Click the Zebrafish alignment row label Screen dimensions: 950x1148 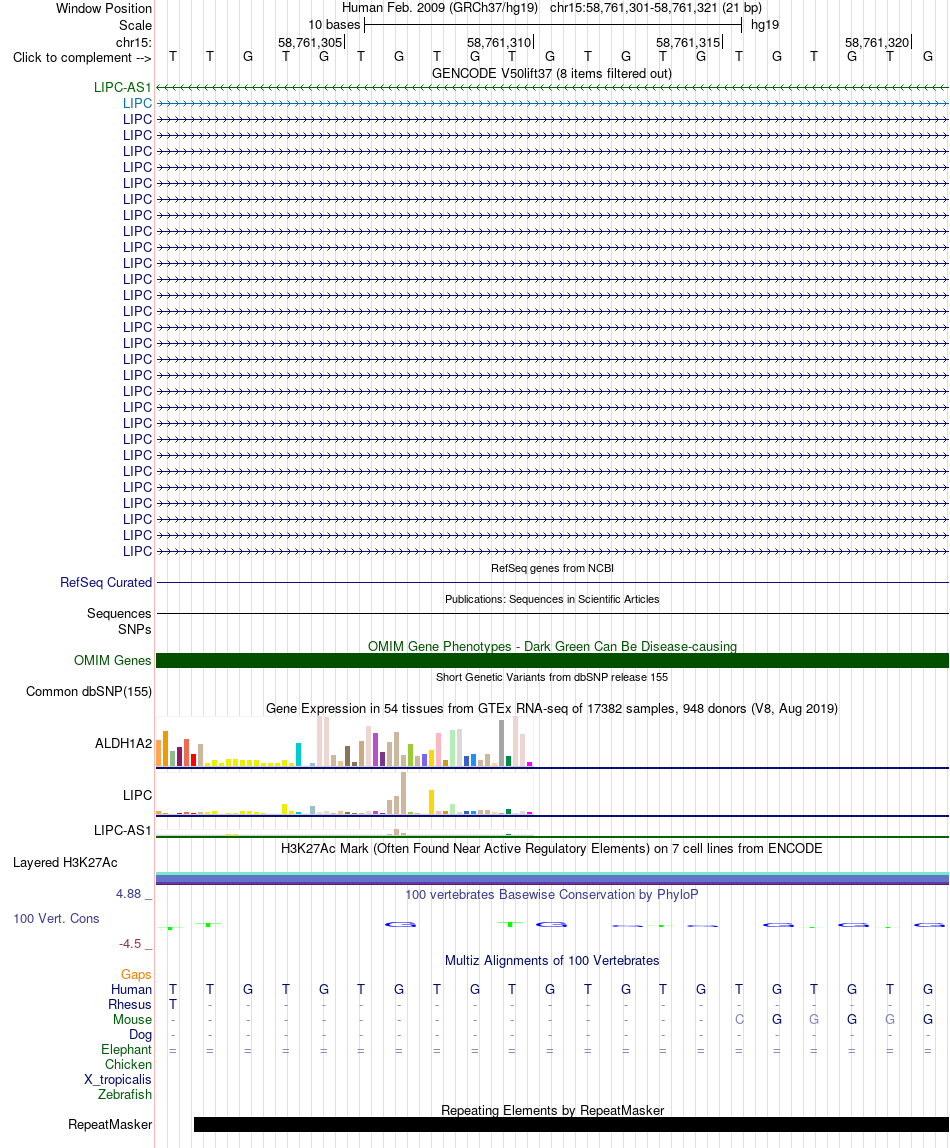(x=125, y=1095)
